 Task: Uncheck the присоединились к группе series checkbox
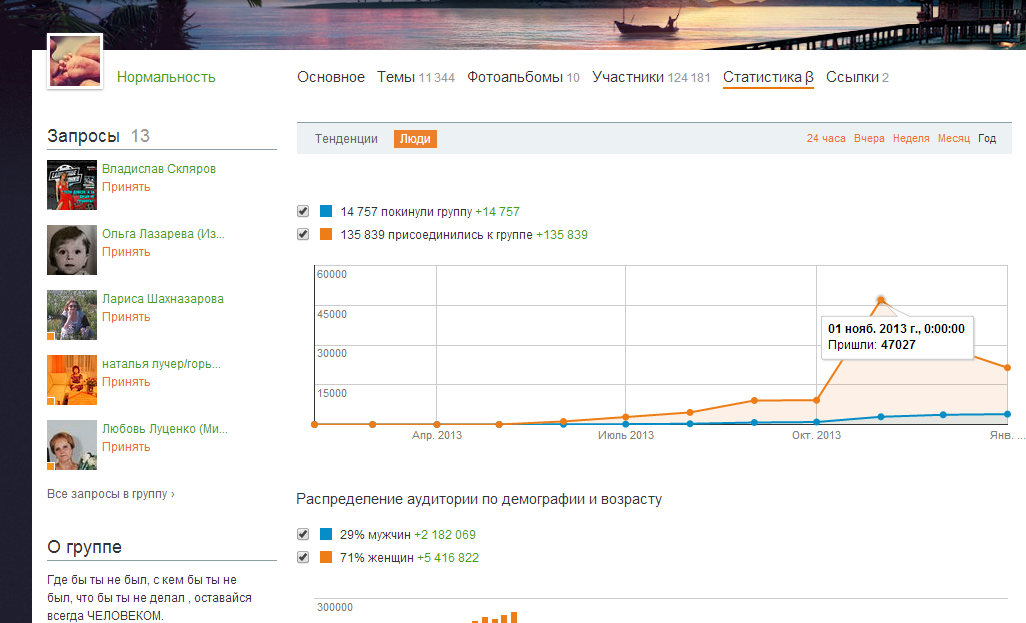pos(302,234)
